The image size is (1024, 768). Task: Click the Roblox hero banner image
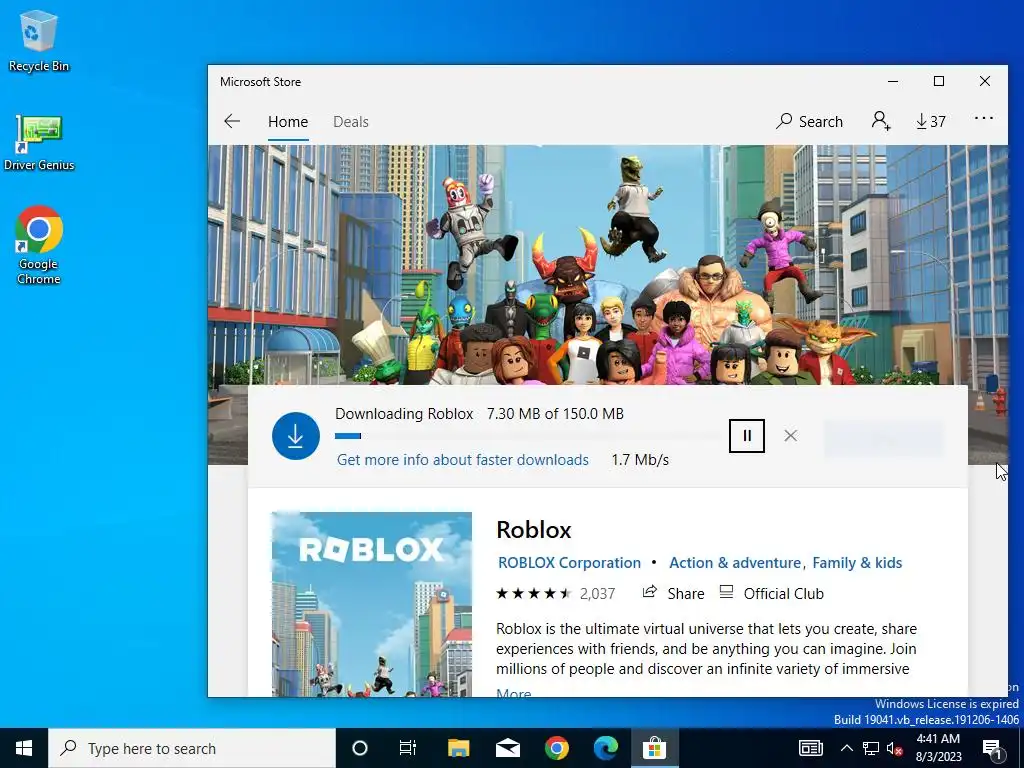[607, 264]
